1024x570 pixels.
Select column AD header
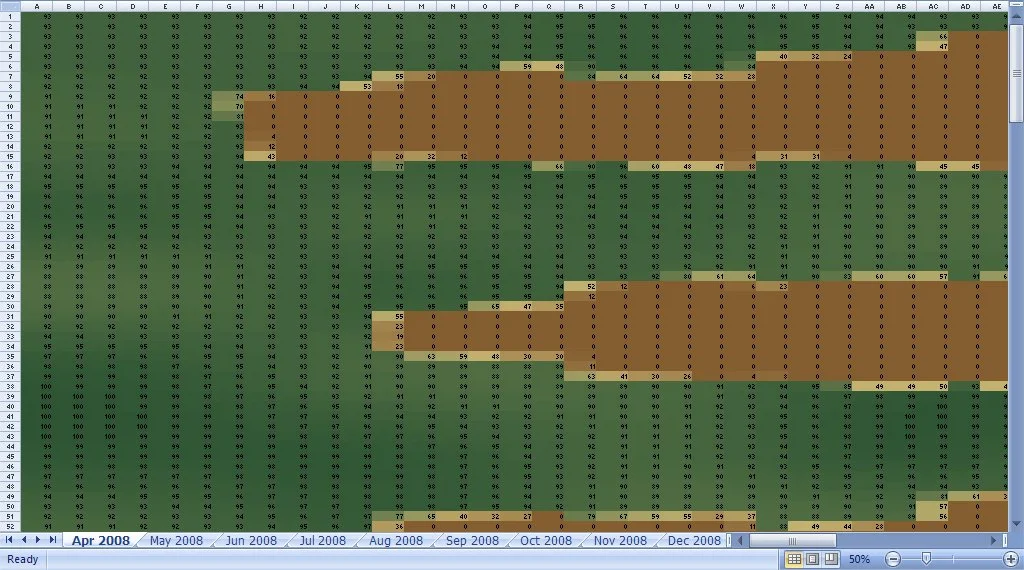pos(965,6)
